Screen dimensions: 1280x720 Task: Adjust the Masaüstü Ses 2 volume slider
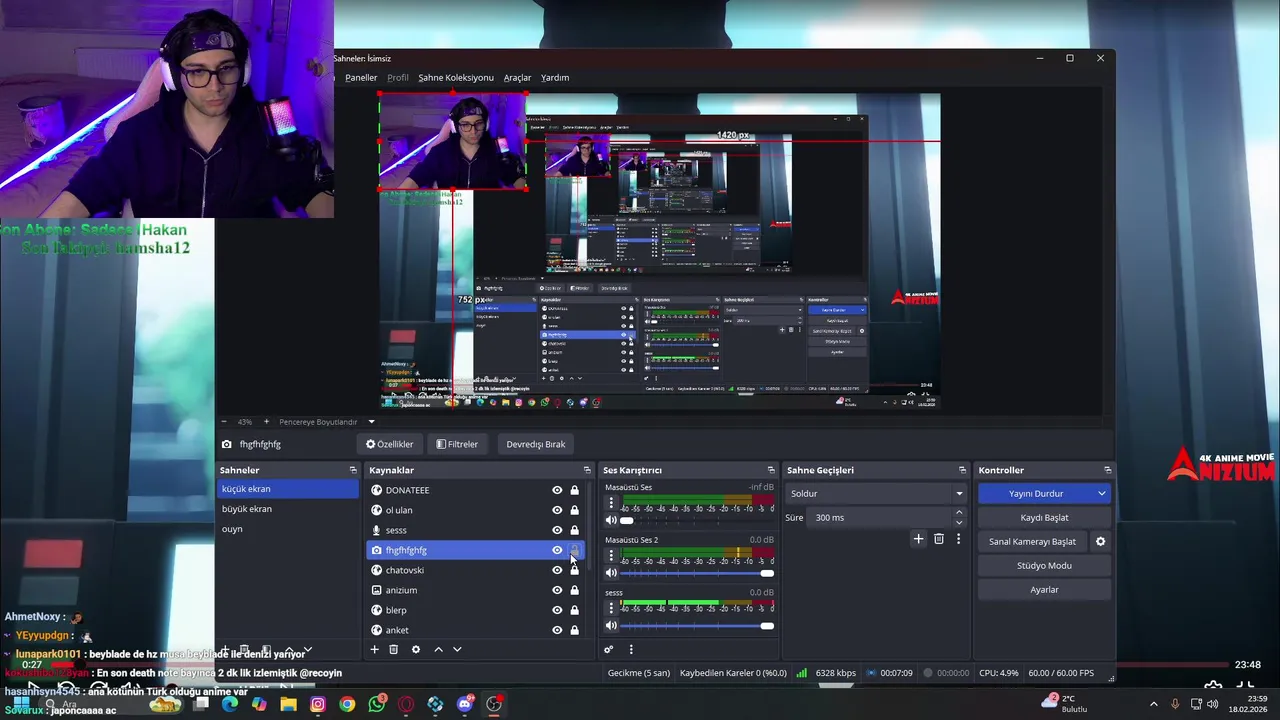[x=697, y=573]
